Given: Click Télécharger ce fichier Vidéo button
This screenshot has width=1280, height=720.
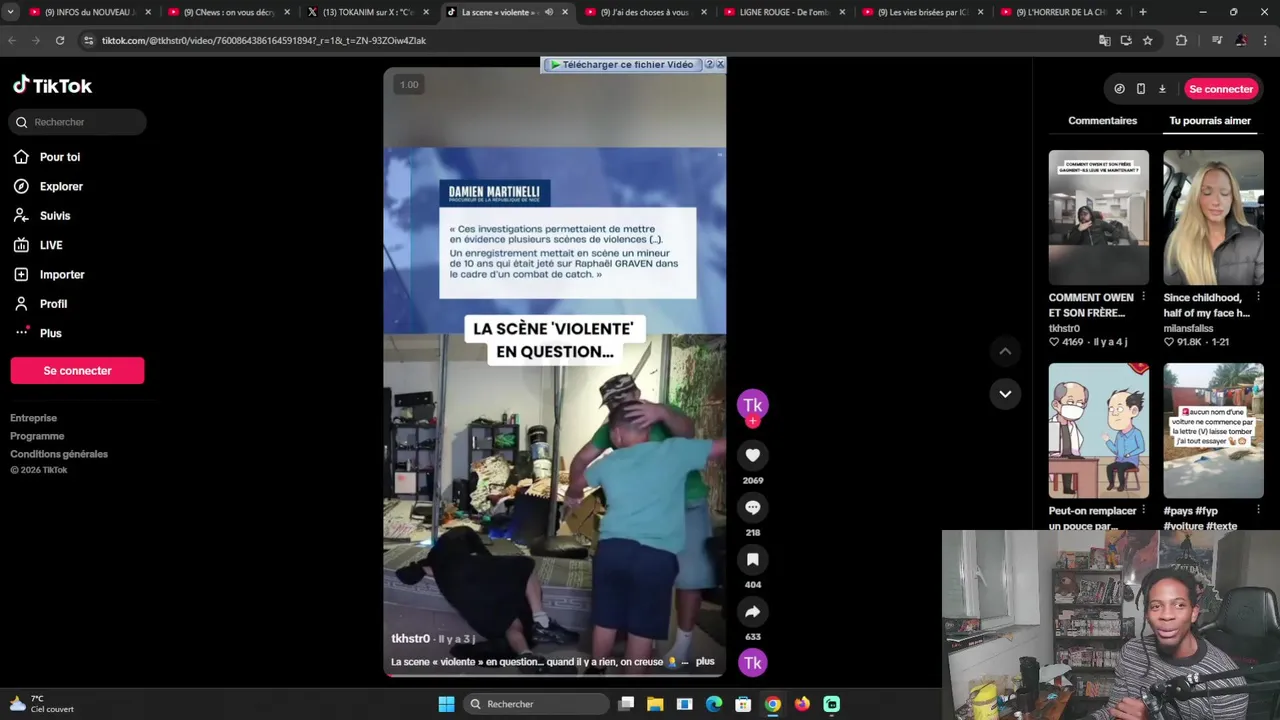Looking at the screenshot, I should (622, 64).
